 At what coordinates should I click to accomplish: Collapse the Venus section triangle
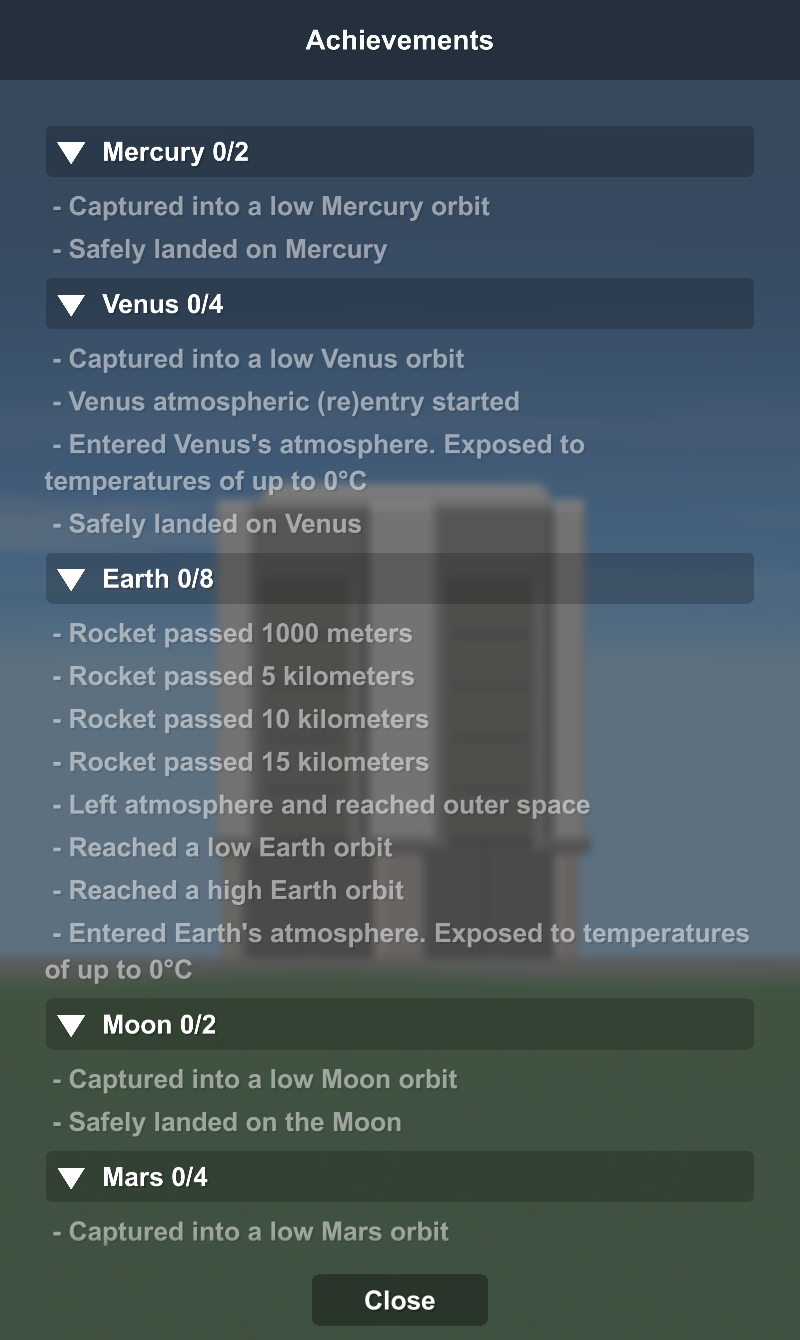72,305
